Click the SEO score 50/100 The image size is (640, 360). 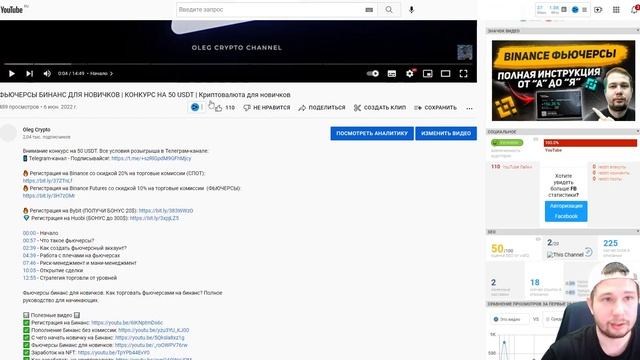click(x=502, y=249)
